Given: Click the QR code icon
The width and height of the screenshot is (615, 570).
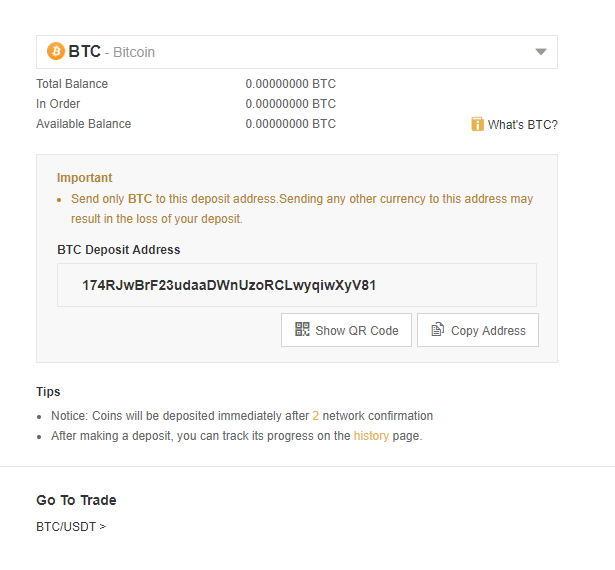Looking at the screenshot, I should click(x=302, y=329).
